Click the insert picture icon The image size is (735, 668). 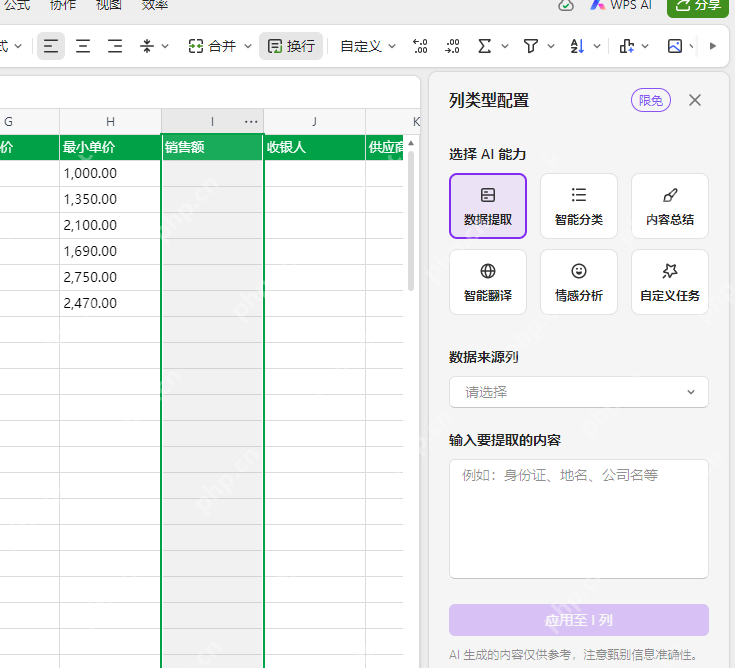(x=675, y=46)
